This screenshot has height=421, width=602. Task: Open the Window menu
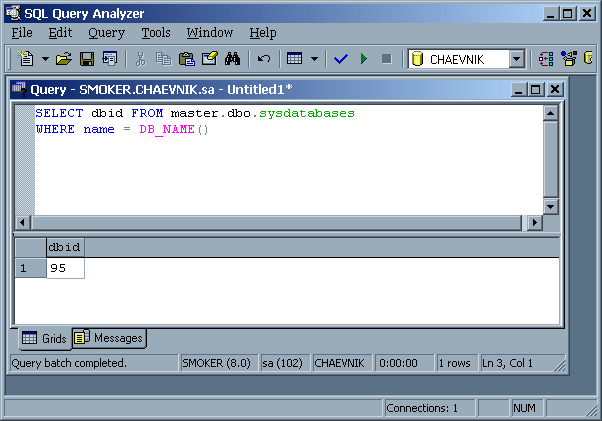tap(210, 33)
